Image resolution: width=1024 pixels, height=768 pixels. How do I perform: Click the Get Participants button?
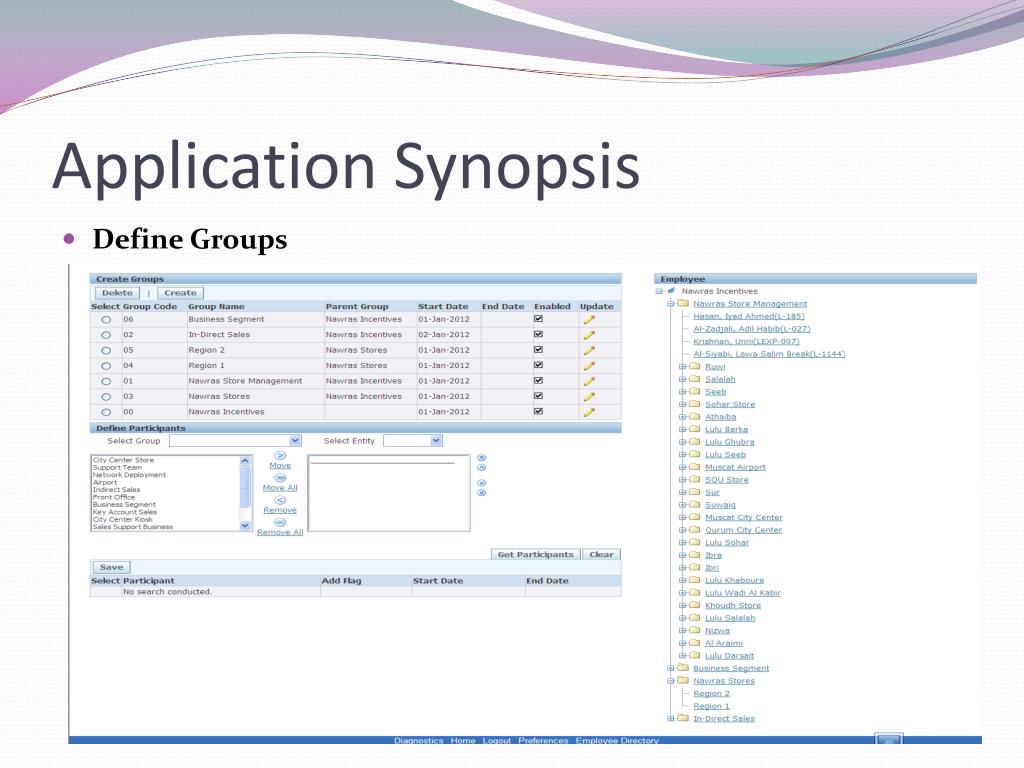536,554
